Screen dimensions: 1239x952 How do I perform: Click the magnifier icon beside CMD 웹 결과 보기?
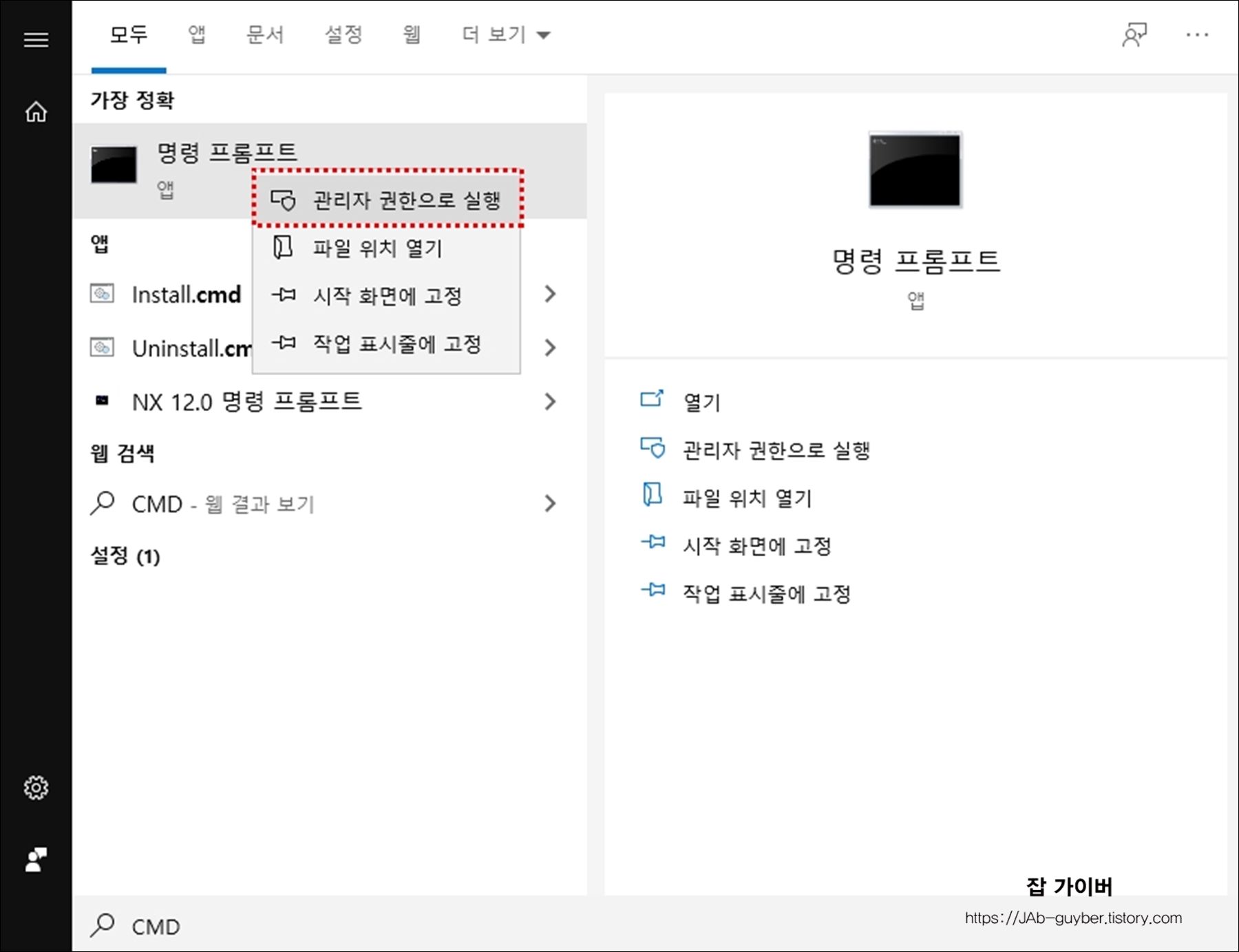pyautogui.click(x=103, y=503)
